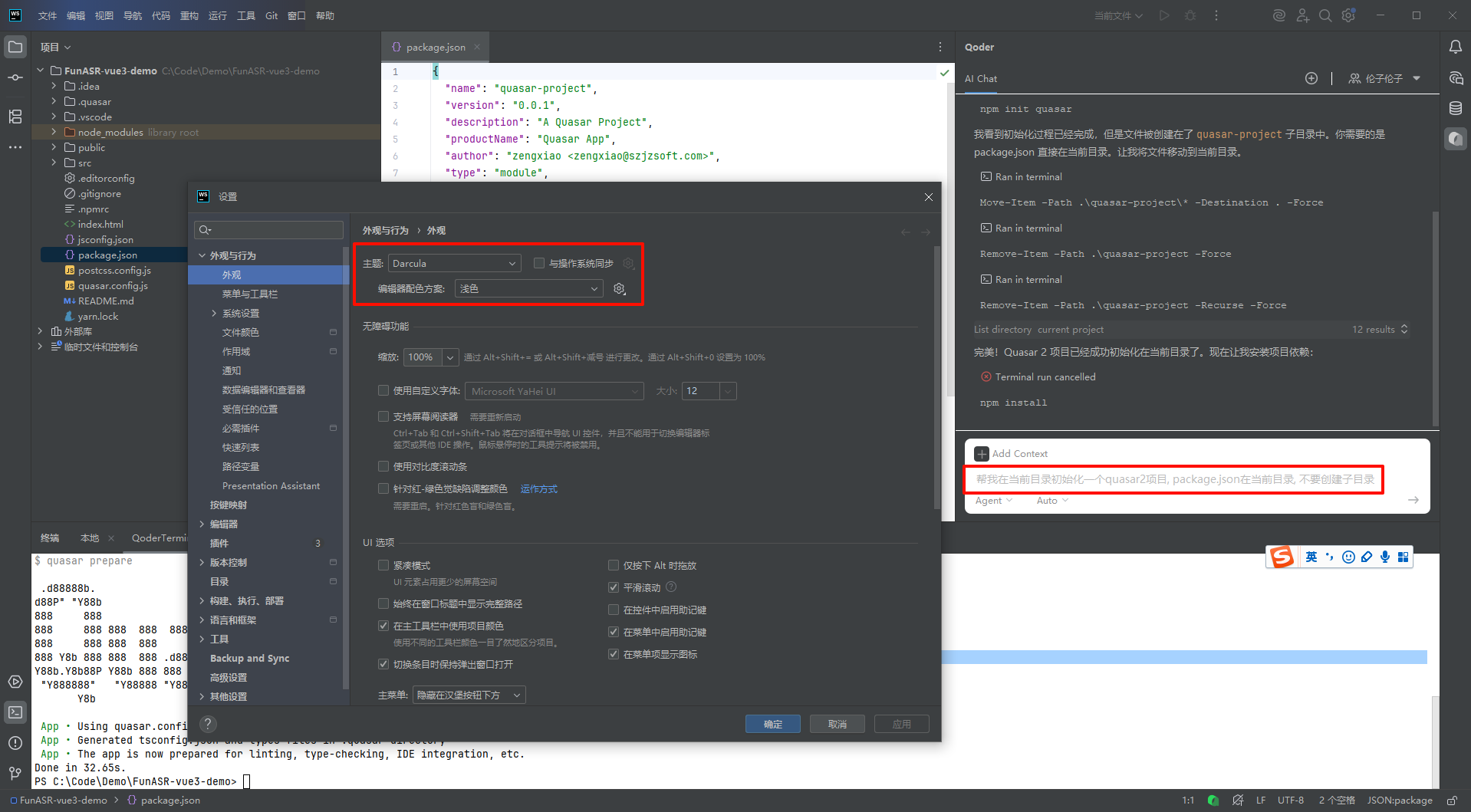Open the Problems tool window icon
Screen dimensions: 1471x812
pos(15,742)
